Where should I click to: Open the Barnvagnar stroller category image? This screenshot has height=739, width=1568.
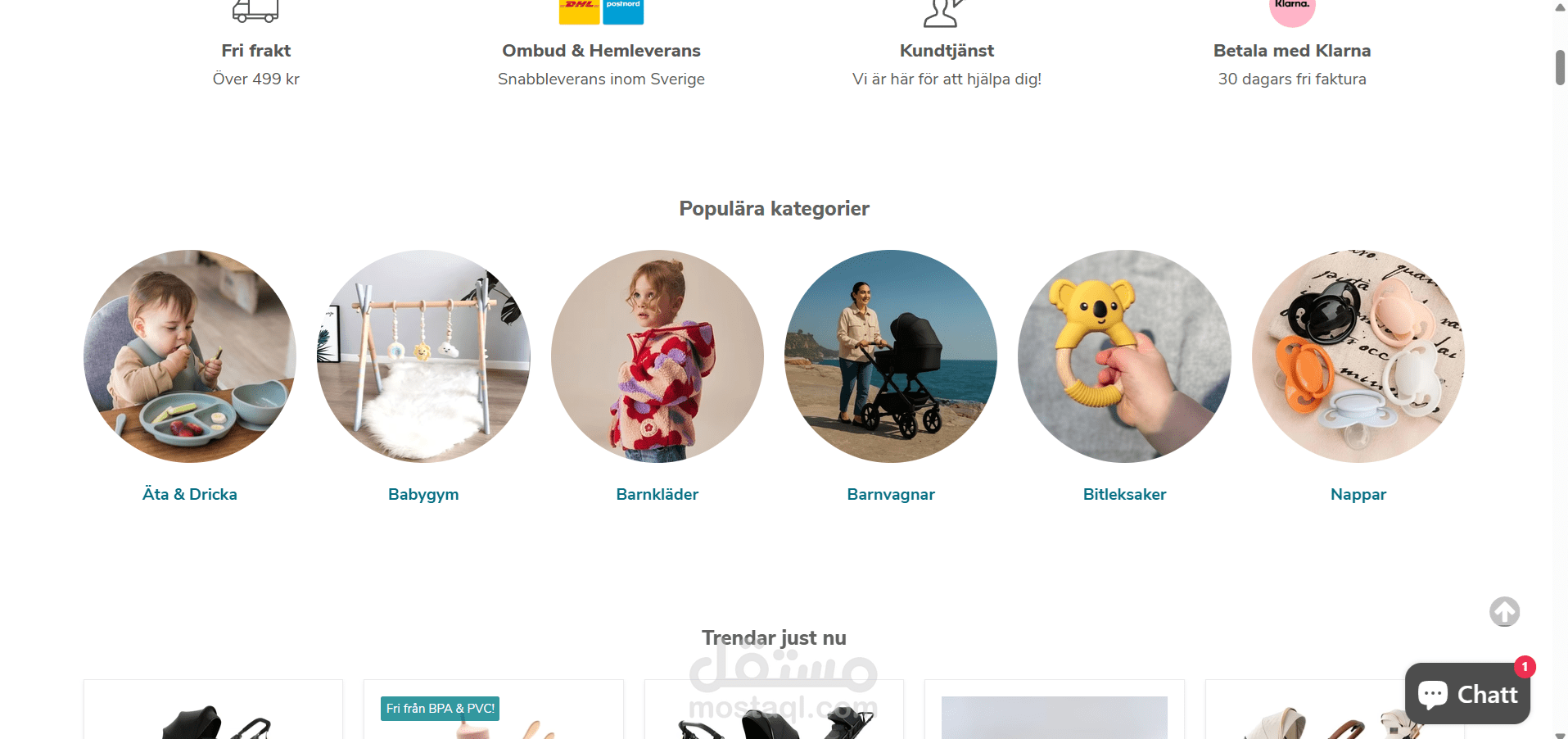click(891, 356)
